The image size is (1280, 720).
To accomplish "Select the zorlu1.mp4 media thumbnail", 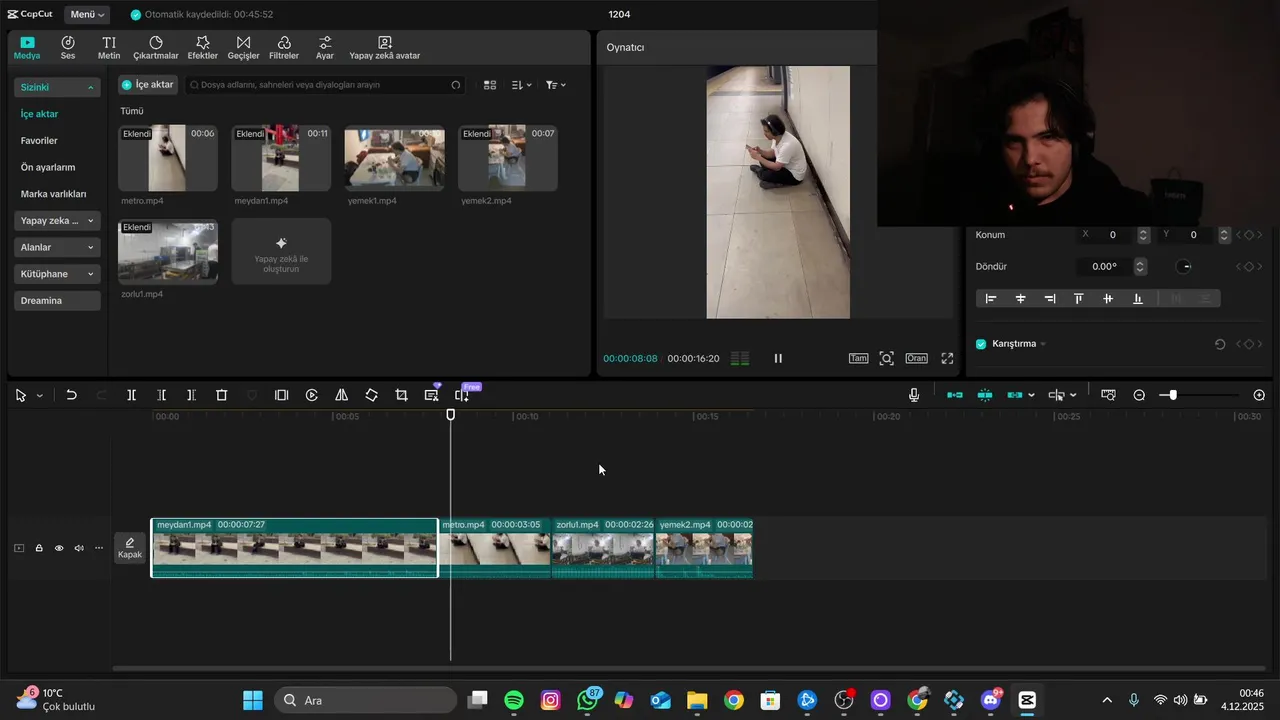I will pyautogui.click(x=168, y=251).
